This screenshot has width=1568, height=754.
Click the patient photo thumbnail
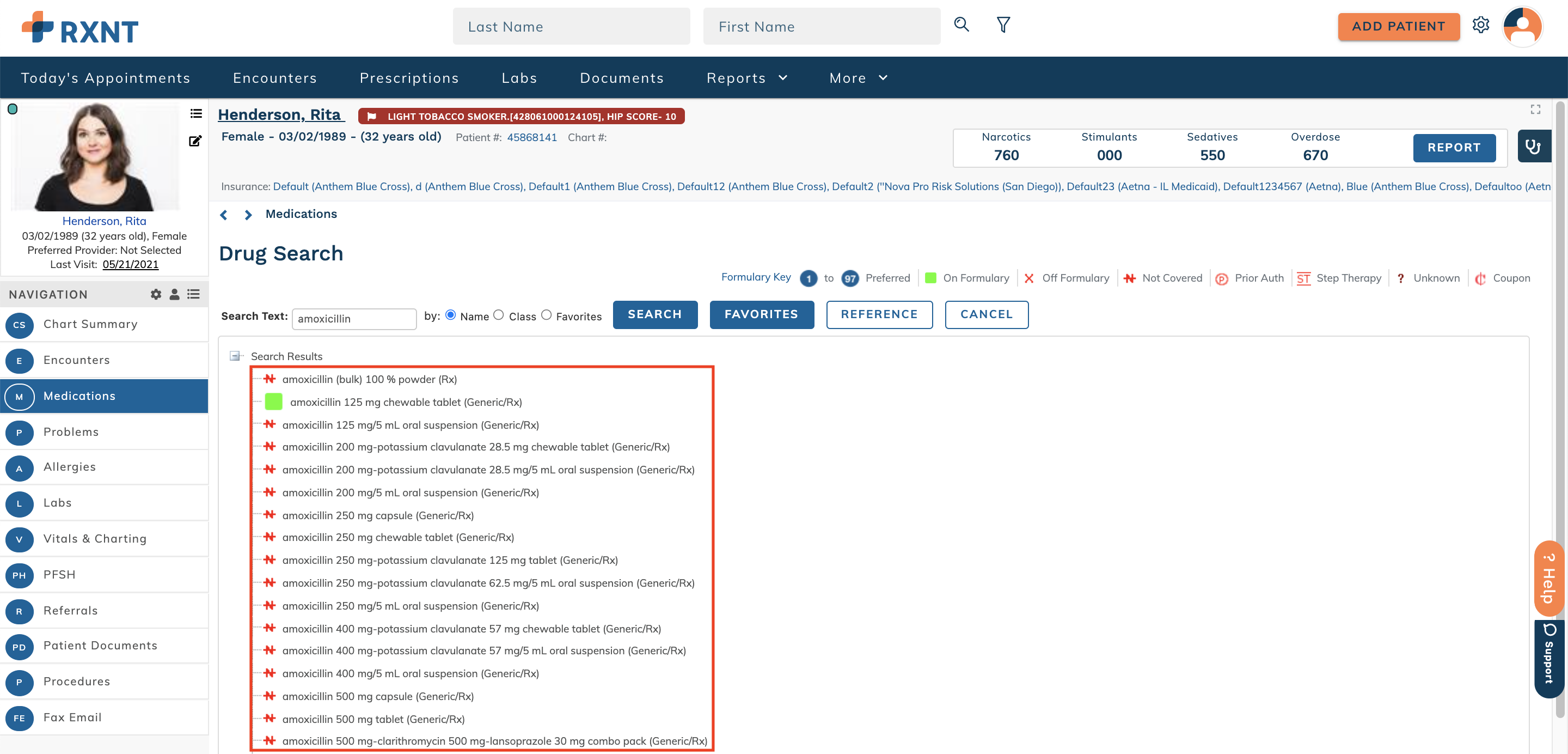pyautogui.click(x=96, y=157)
